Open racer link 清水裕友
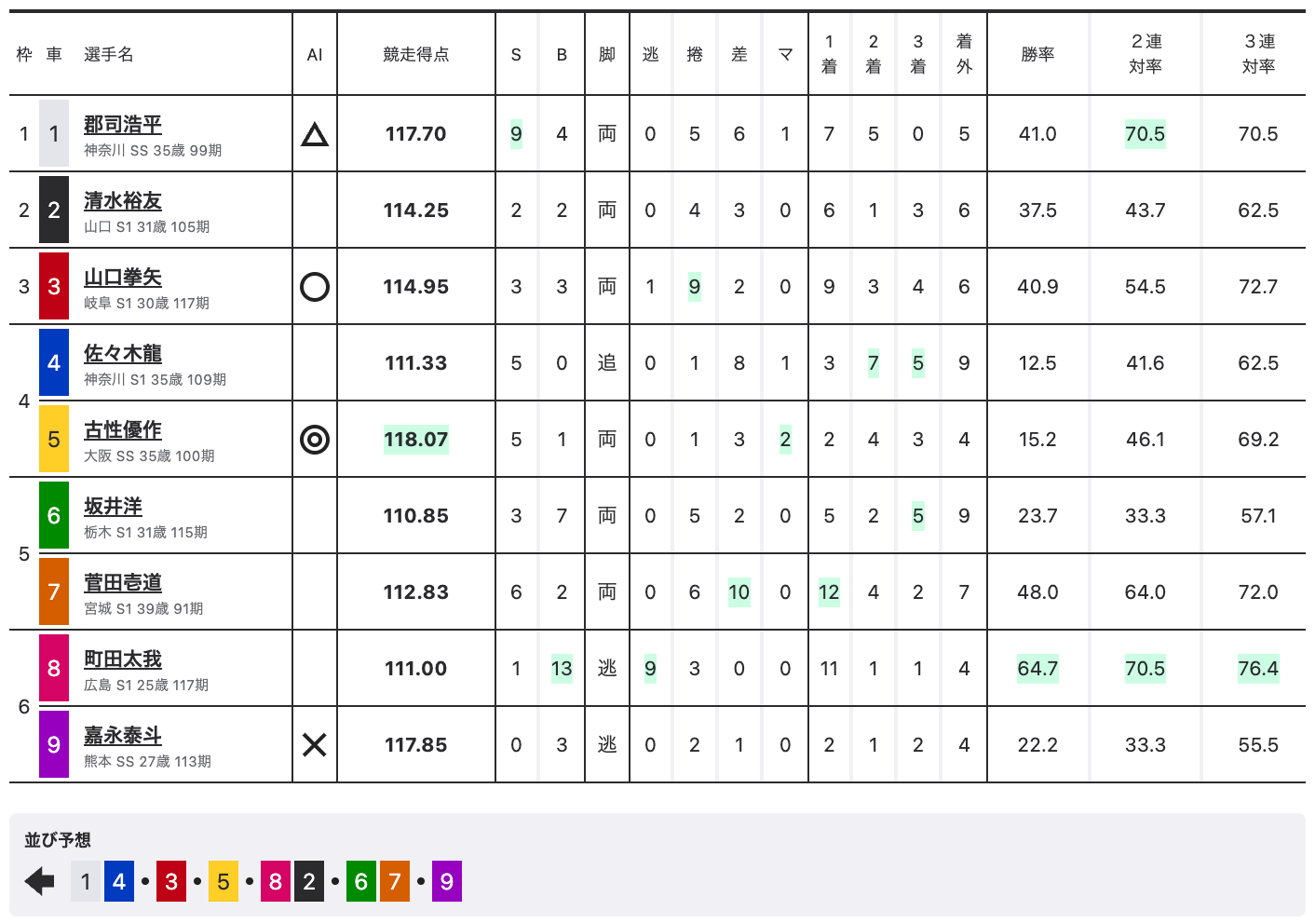Screen dimensions: 1315x924 (123, 201)
